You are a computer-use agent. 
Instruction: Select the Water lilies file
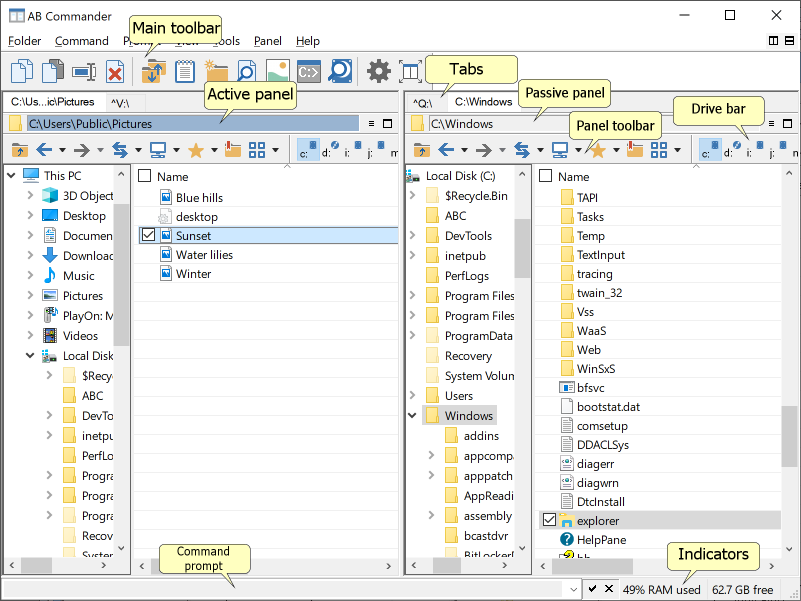[204, 255]
